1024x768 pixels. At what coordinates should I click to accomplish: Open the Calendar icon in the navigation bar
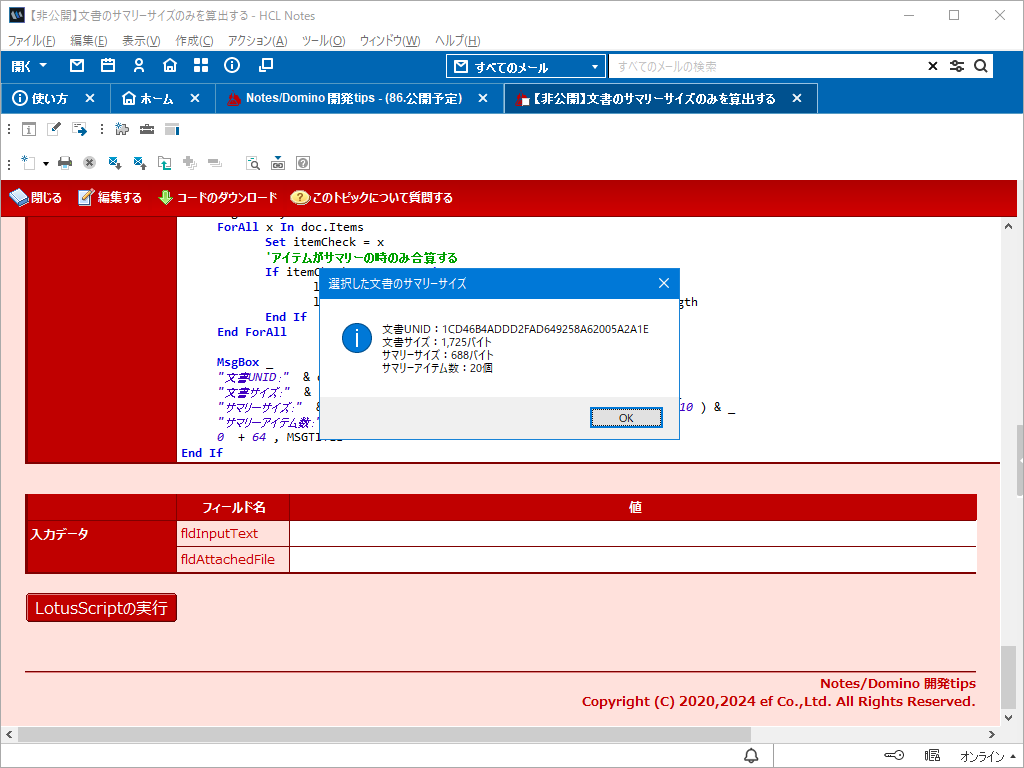pyautogui.click(x=108, y=66)
